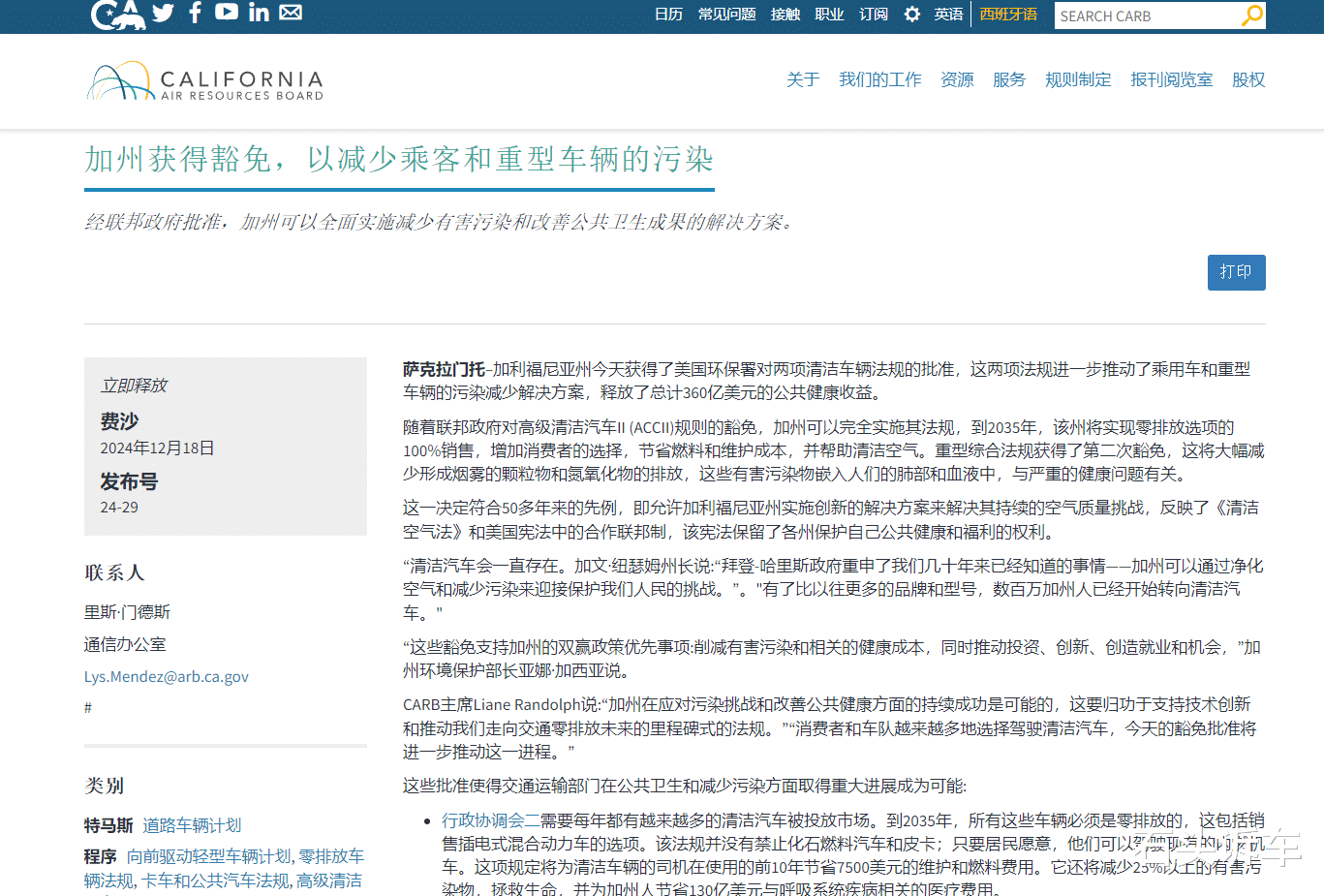
Task: Click the search magnifier icon
Action: 1252,15
